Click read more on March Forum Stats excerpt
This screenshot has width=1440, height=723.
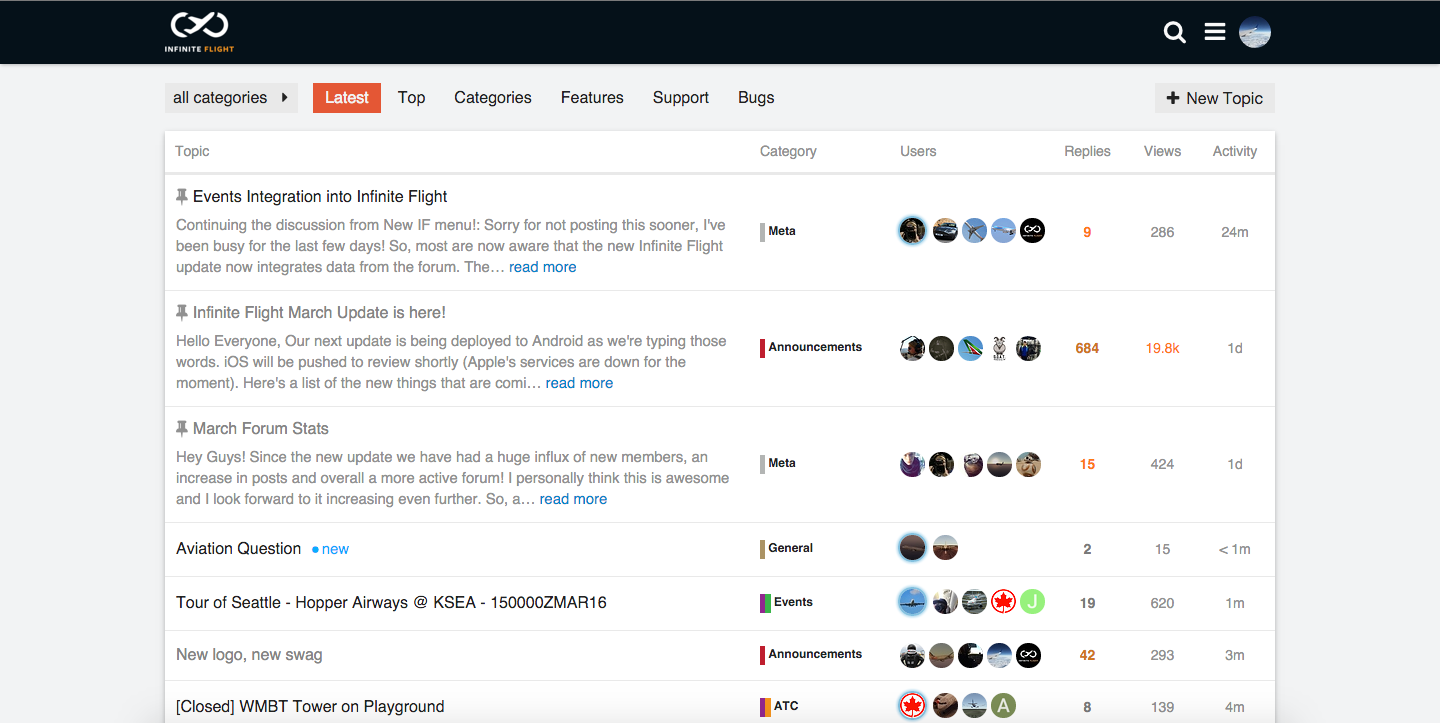(573, 499)
